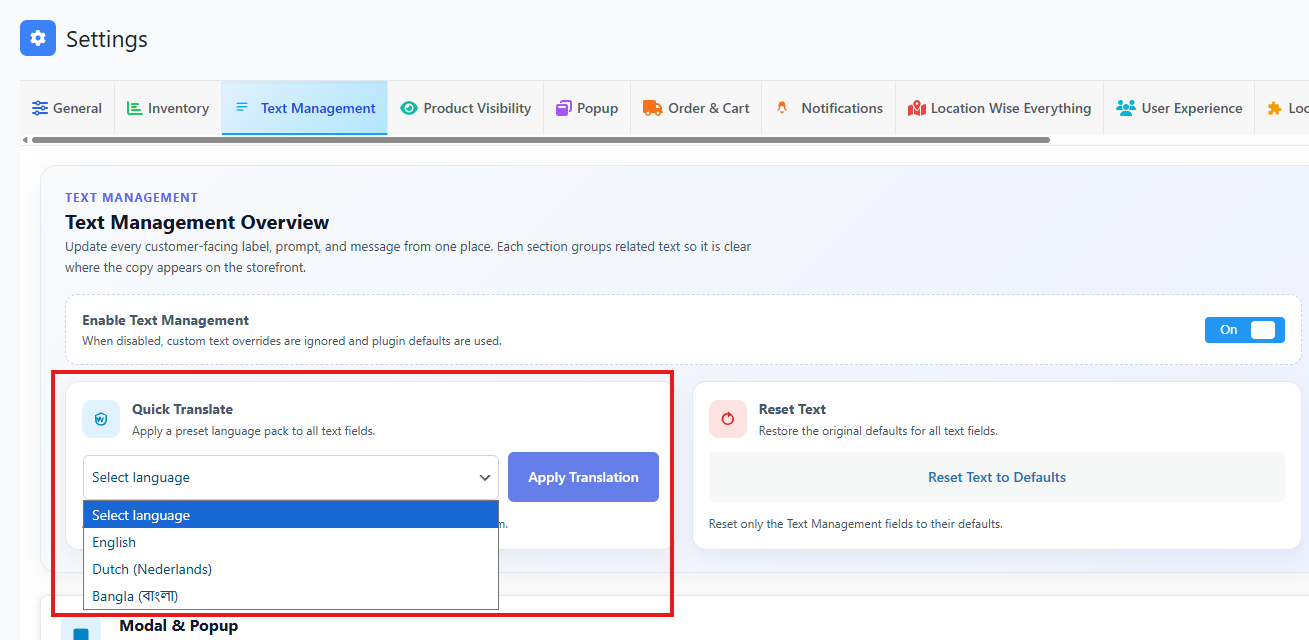Click the Modal & Popup heading

tap(179, 626)
